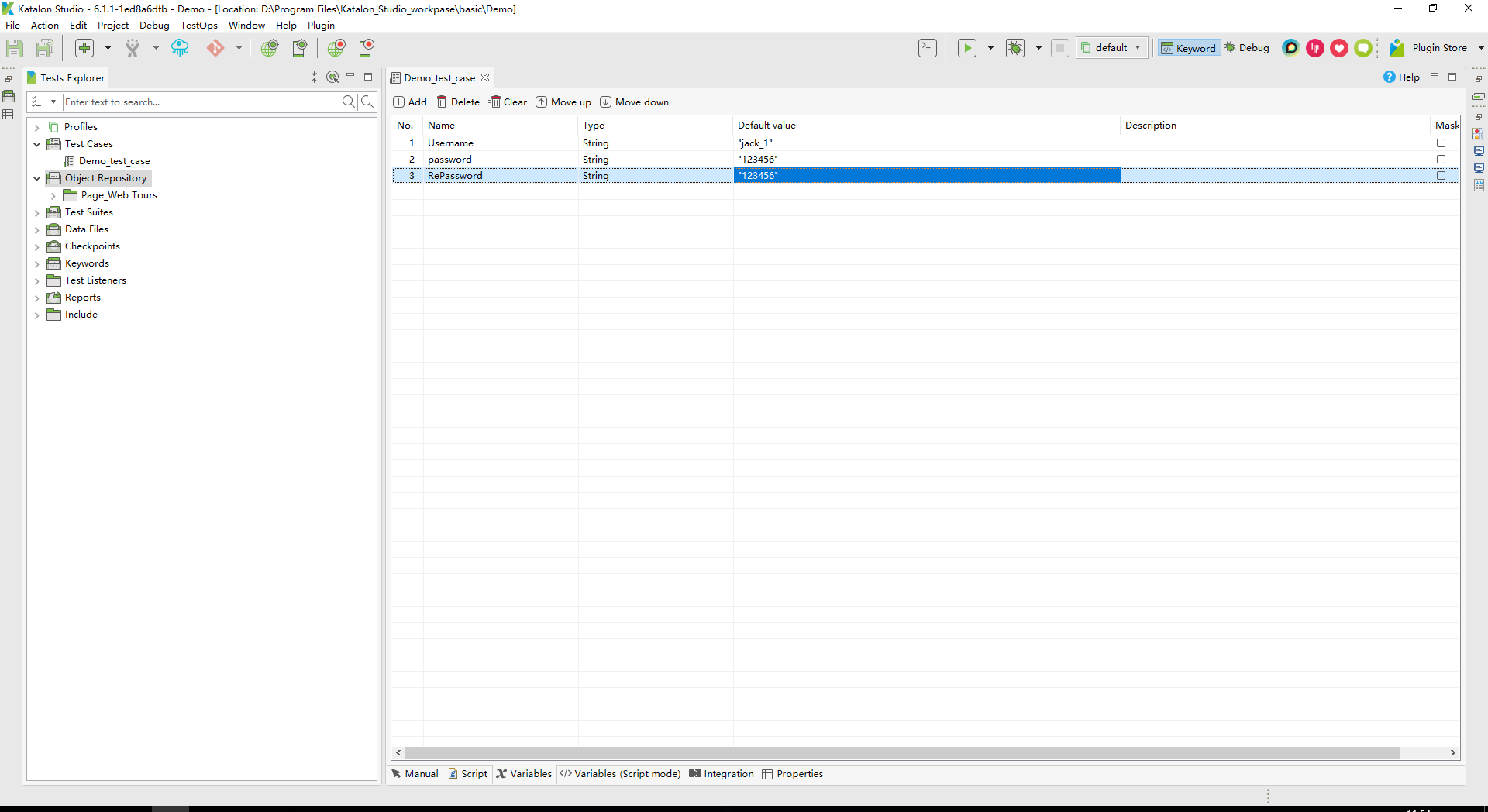This screenshot has width=1488, height=812.
Task: Tick the Mask checkbox for password row
Action: [1441, 160]
